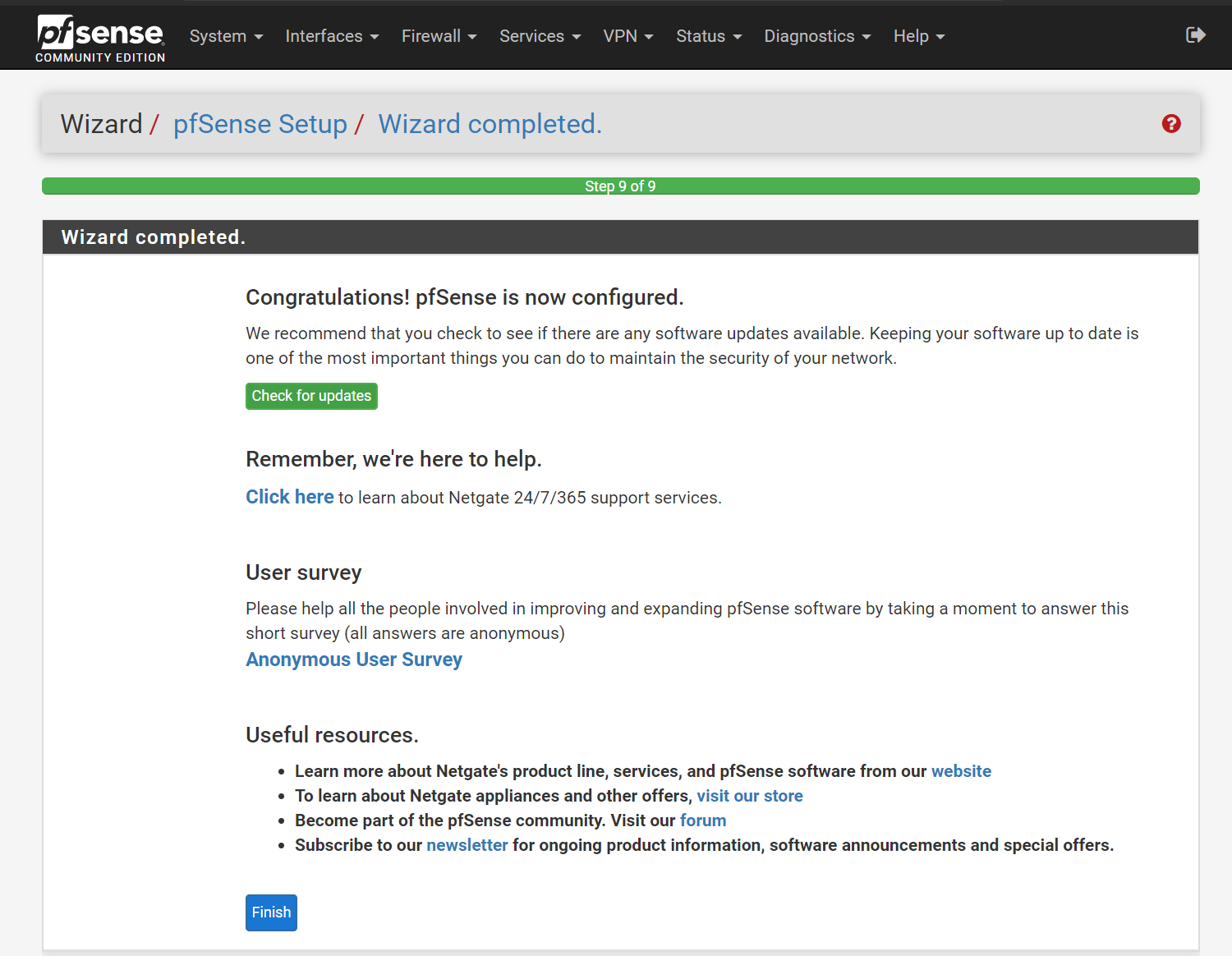Viewport: 1232px width, 956px height.
Task: Click the logout icon in navbar
Action: point(1195,34)
